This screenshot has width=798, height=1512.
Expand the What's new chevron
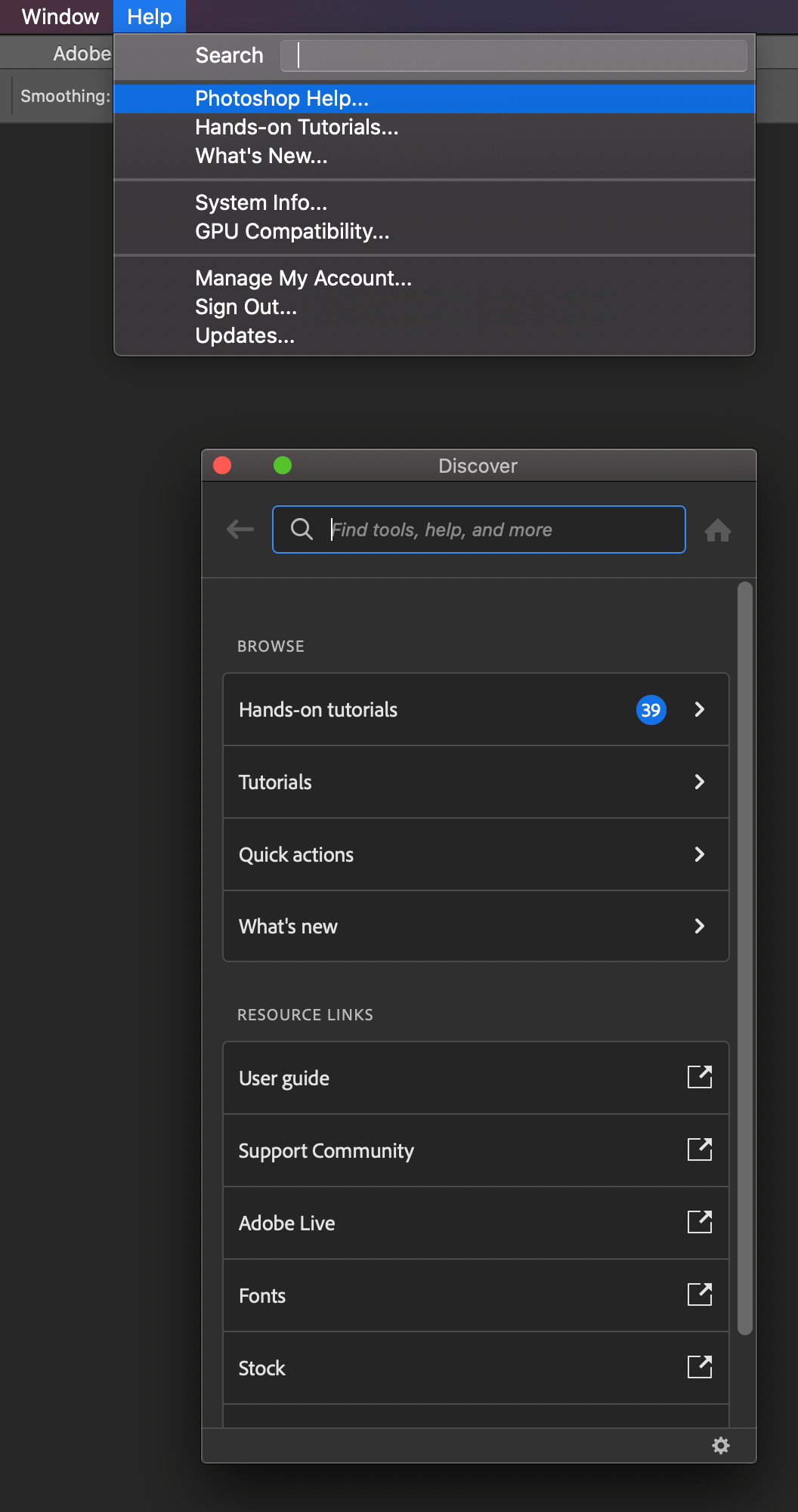(x=700, y=926)
